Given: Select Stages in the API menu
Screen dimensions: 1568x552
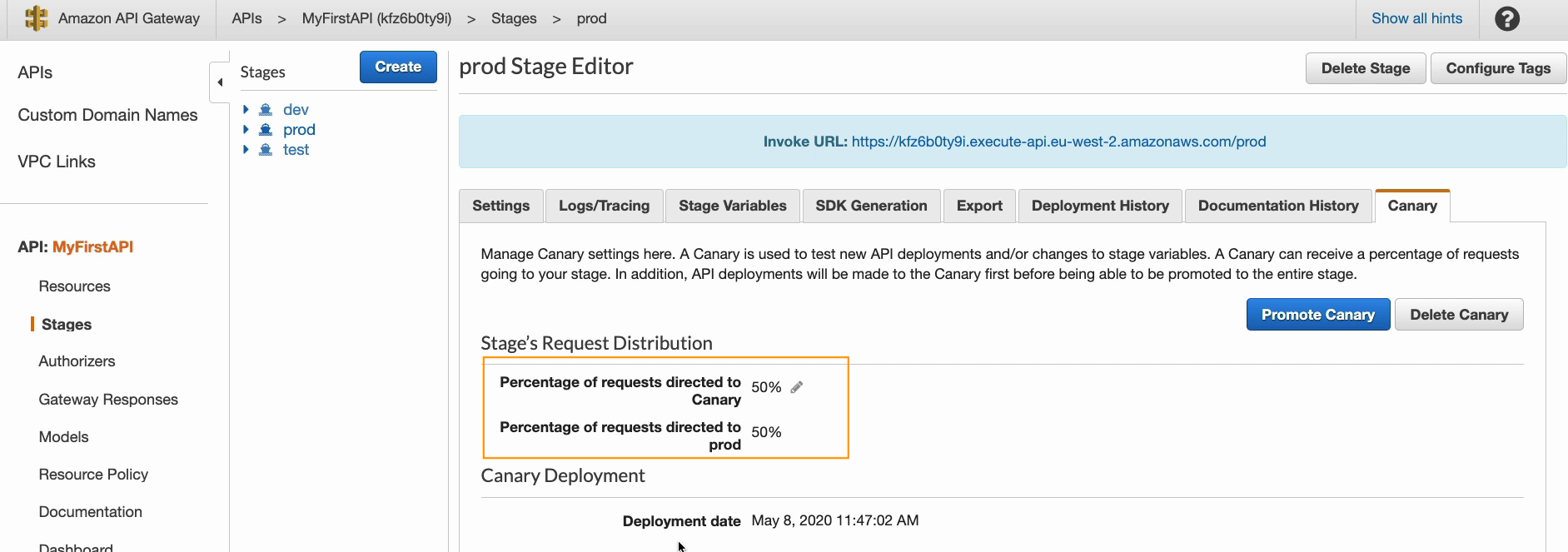Looking at the screenshot, I should point(67,325).
